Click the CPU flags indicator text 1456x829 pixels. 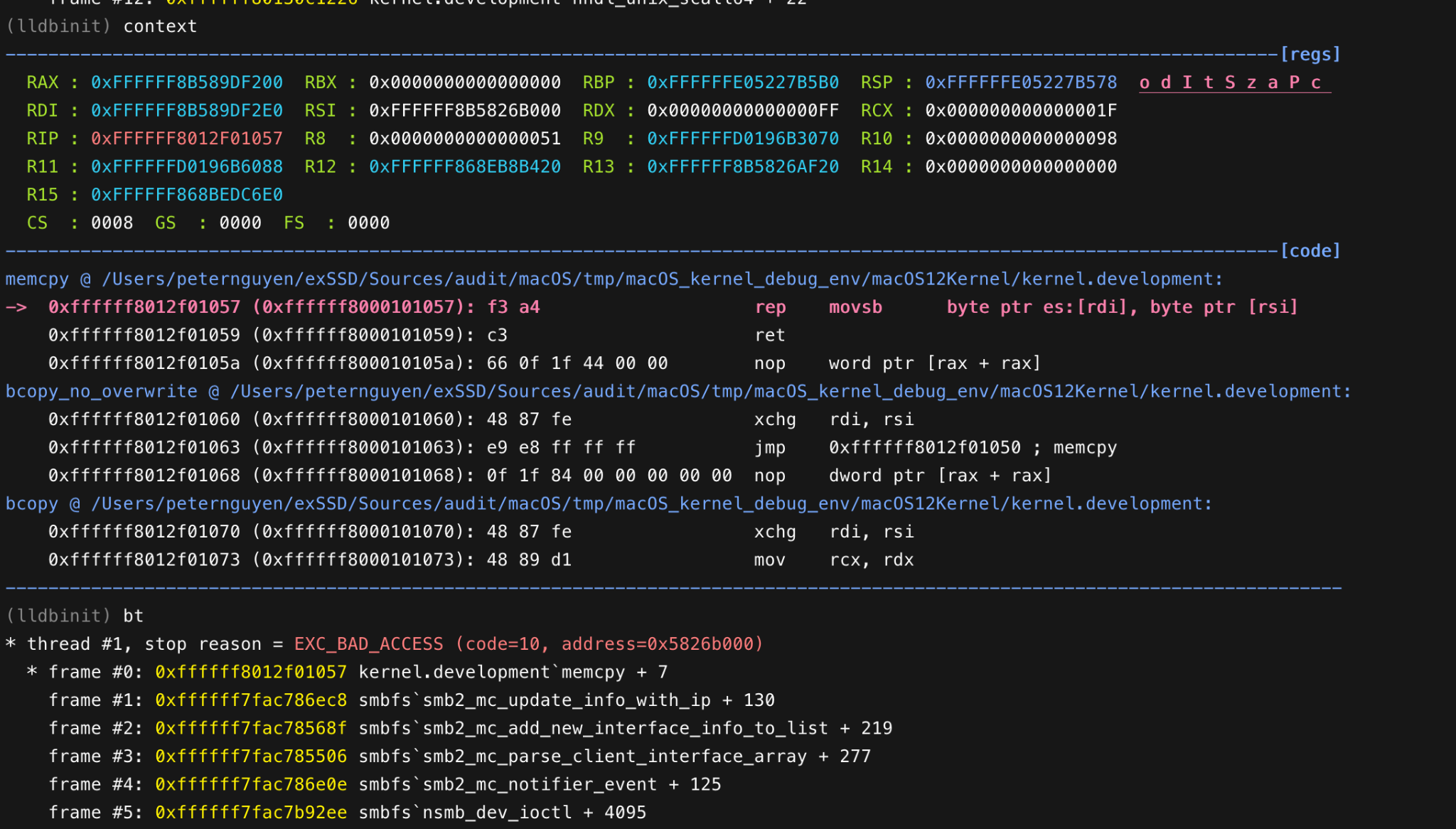point(1233,83)
